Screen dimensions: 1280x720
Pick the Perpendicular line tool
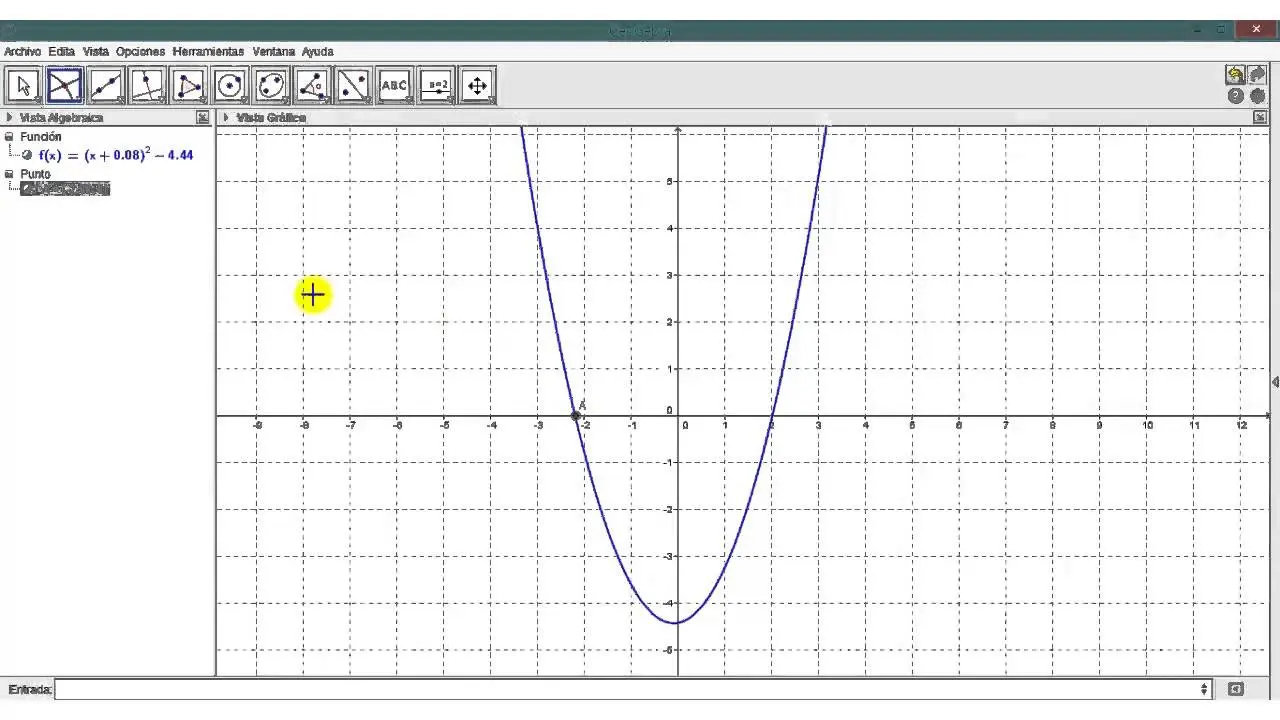pyautogui.click(x=147, y=86)
